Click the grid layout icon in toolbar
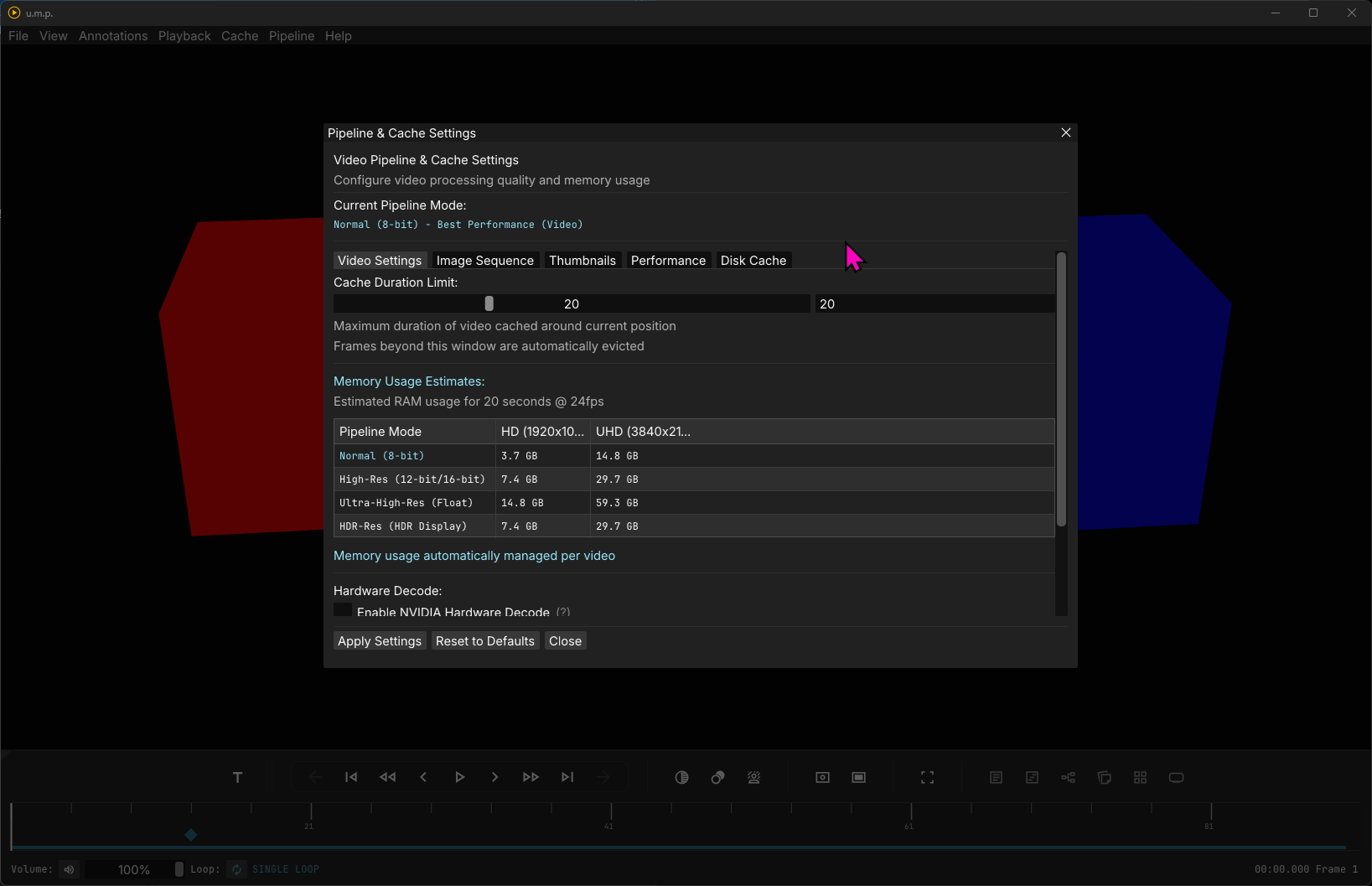The image size is (1372, 886). pos(1140,777)
